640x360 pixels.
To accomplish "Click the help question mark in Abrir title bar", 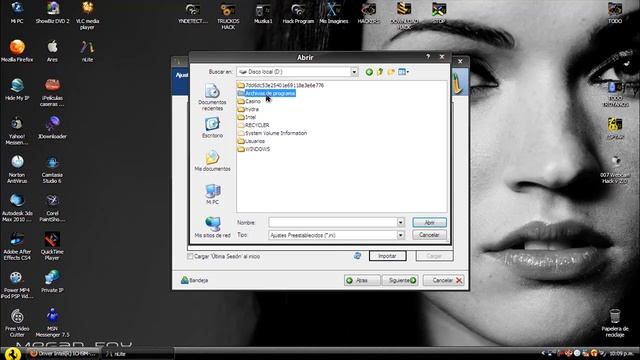I will coord(428,57).
